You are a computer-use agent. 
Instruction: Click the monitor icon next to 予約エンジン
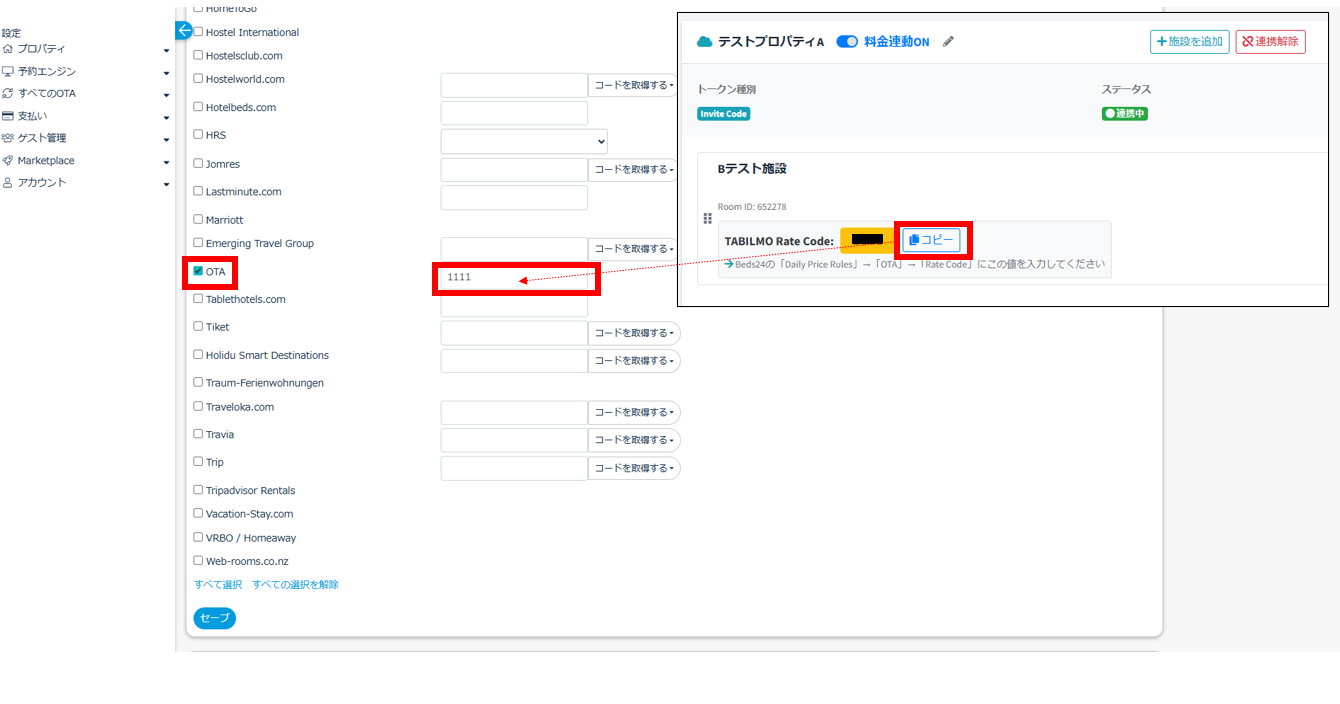[8, 72]
